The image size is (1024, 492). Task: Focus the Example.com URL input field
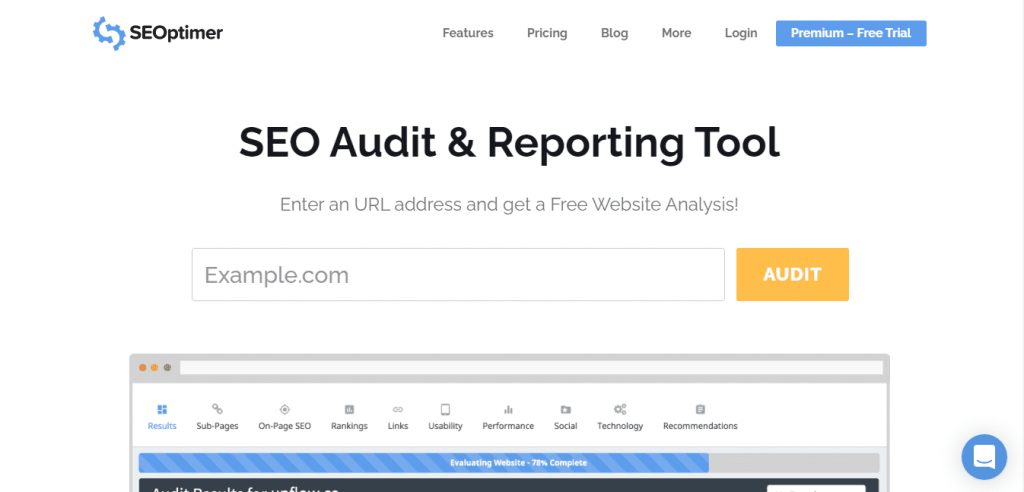click(x=458, y=274)
